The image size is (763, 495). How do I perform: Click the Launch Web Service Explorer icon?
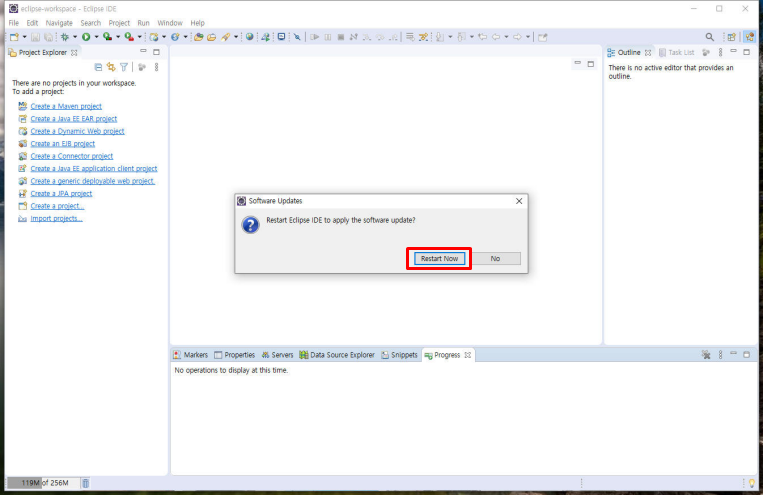266,37
